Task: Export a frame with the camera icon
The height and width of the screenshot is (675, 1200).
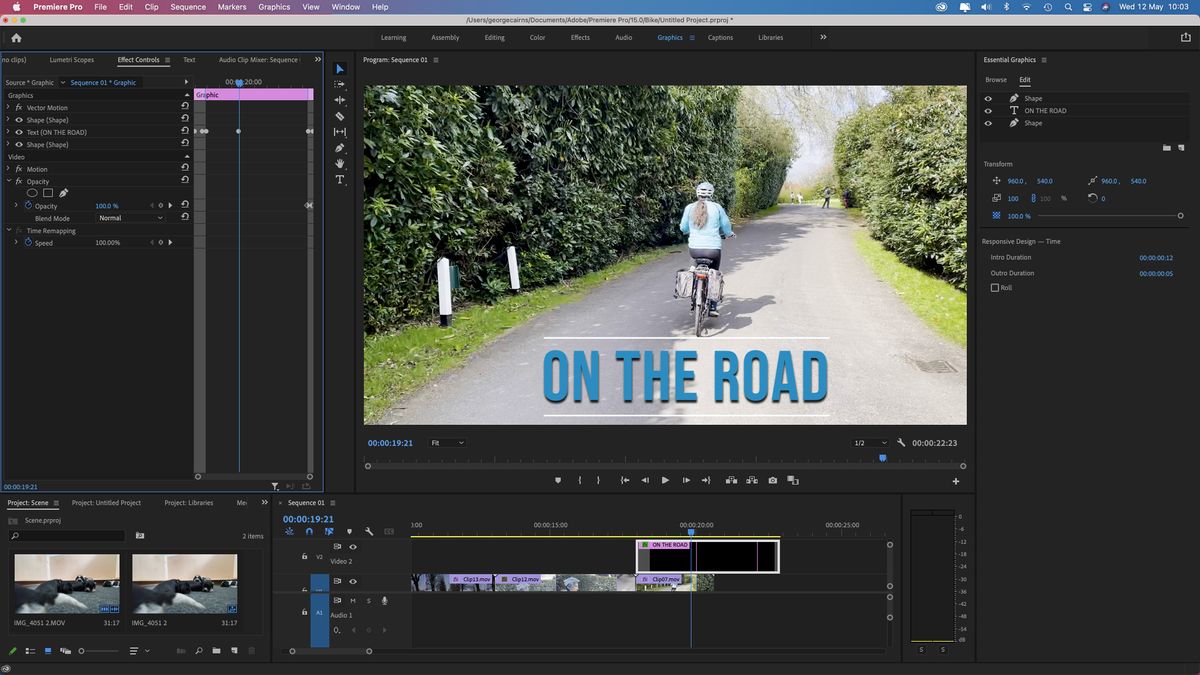Action: point(772,480)
